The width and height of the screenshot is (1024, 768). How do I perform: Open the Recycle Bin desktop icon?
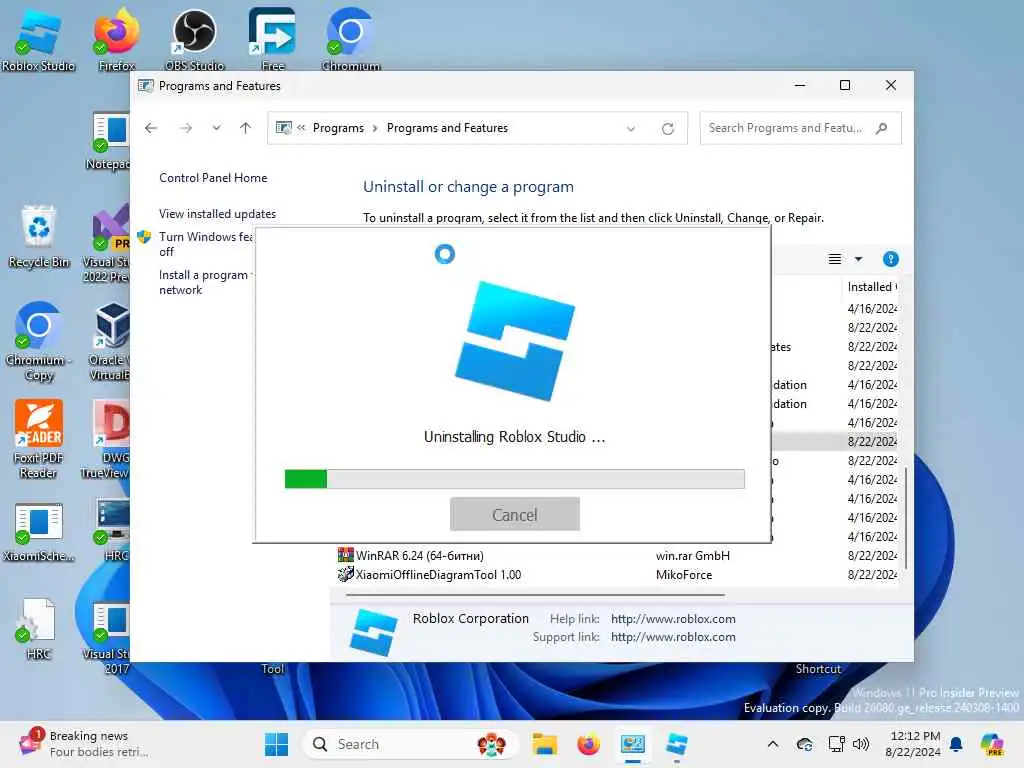pos(39,236)
